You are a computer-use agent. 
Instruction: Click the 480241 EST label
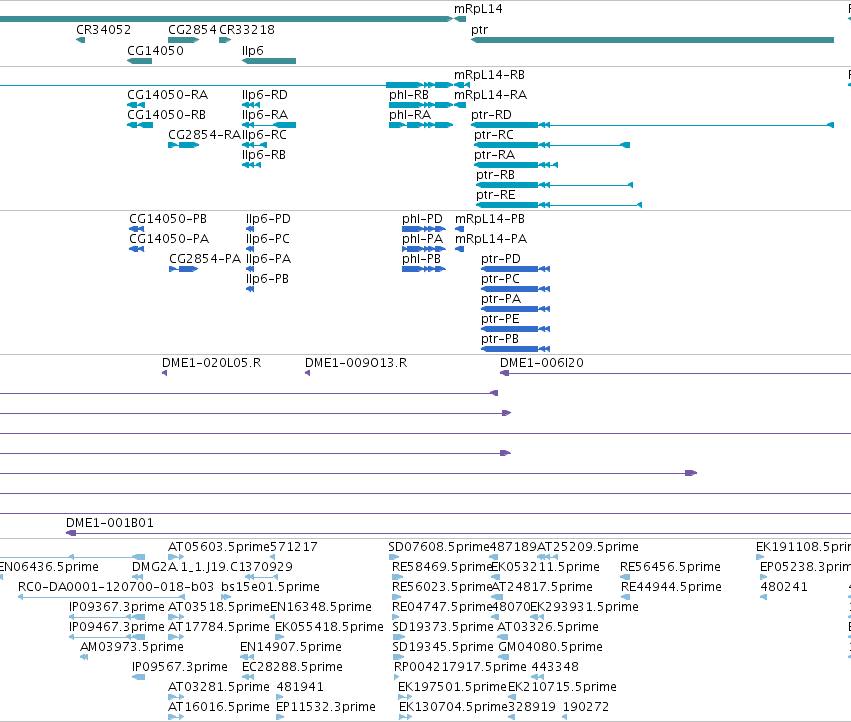pos(784,587)
